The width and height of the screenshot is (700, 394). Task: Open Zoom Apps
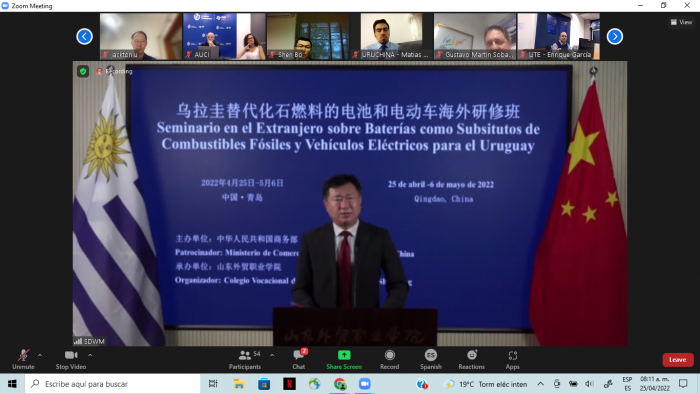tap(512, 359)
